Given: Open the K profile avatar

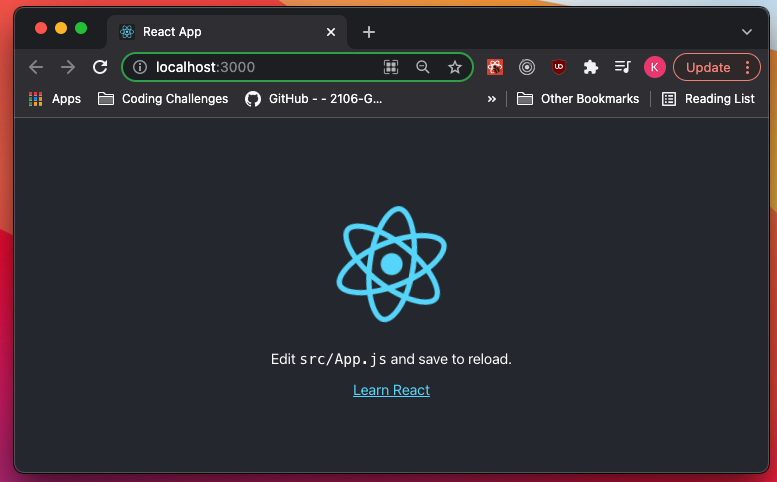Looking at the screenshot, I should [655, 67].
